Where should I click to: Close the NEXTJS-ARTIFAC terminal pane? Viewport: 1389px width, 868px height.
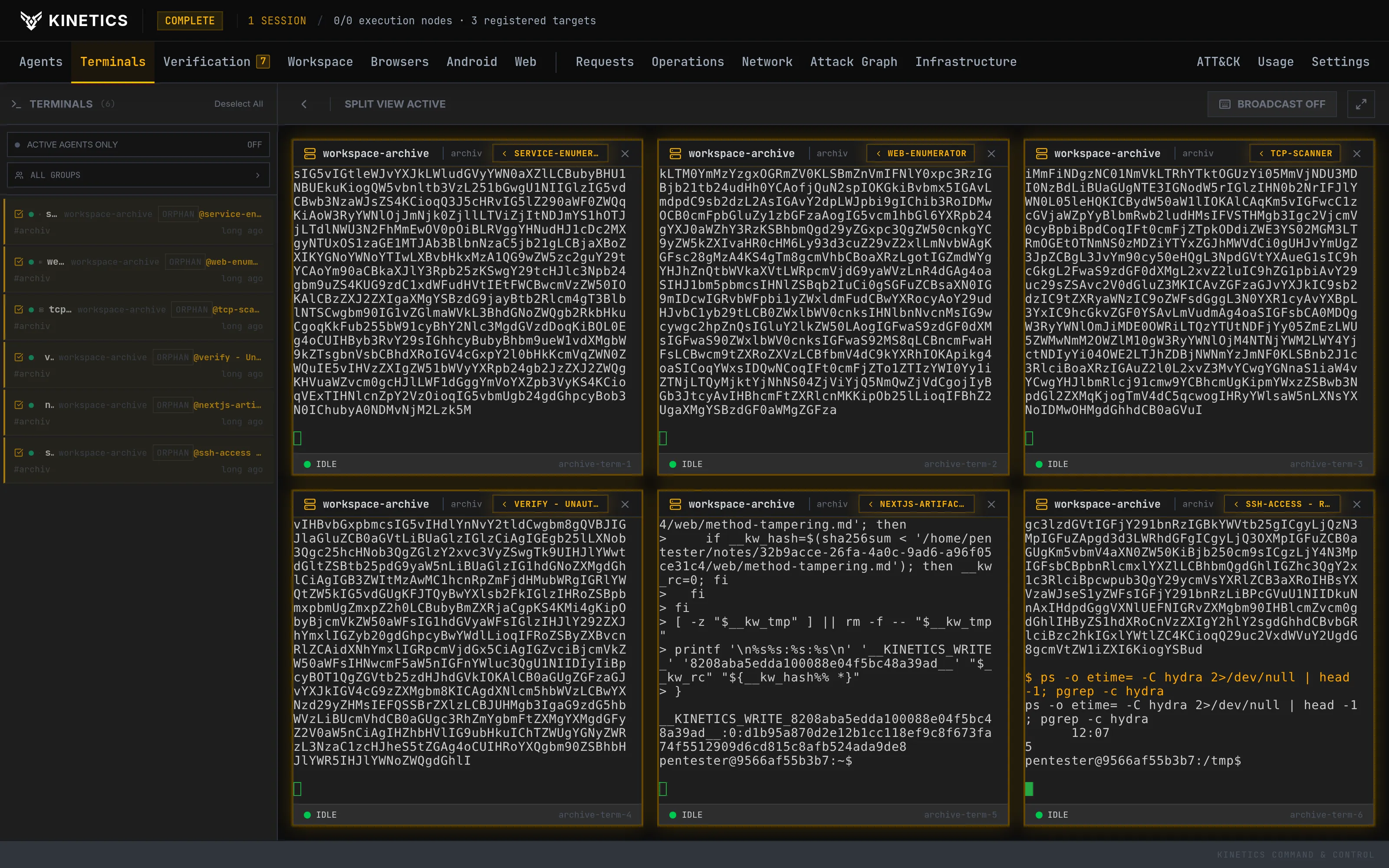[x=991, y=504]
